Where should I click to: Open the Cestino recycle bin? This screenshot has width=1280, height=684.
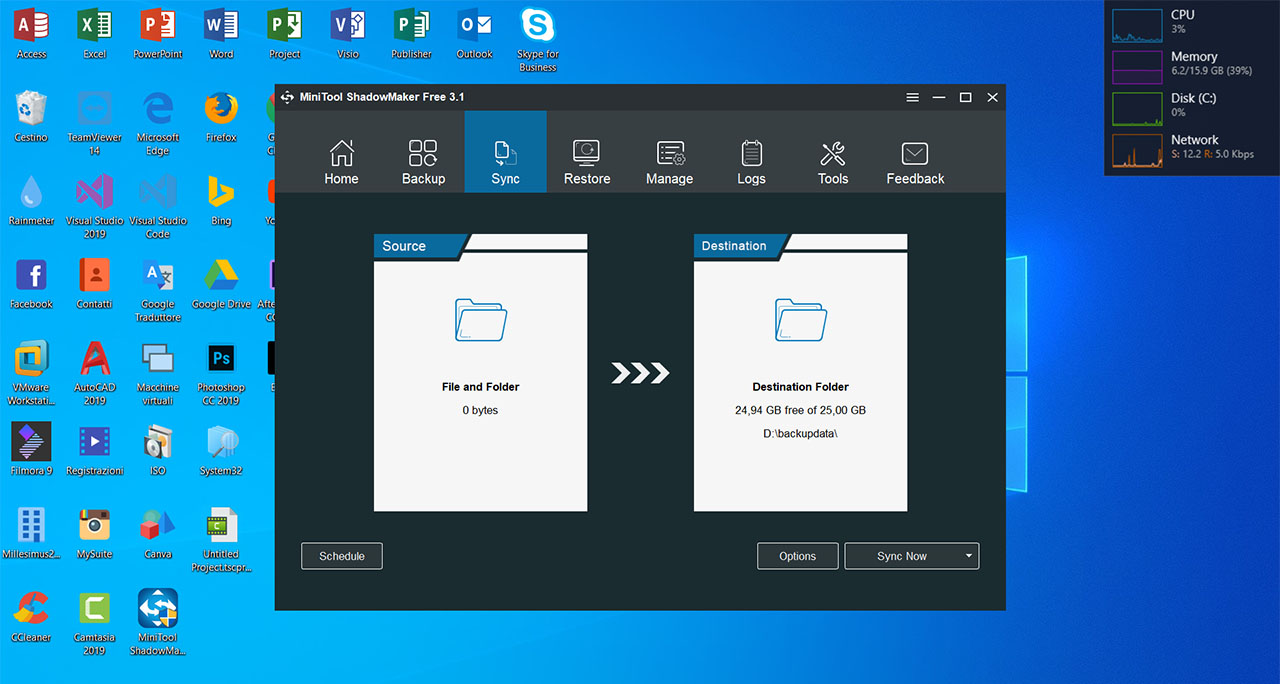click(31, 116)
